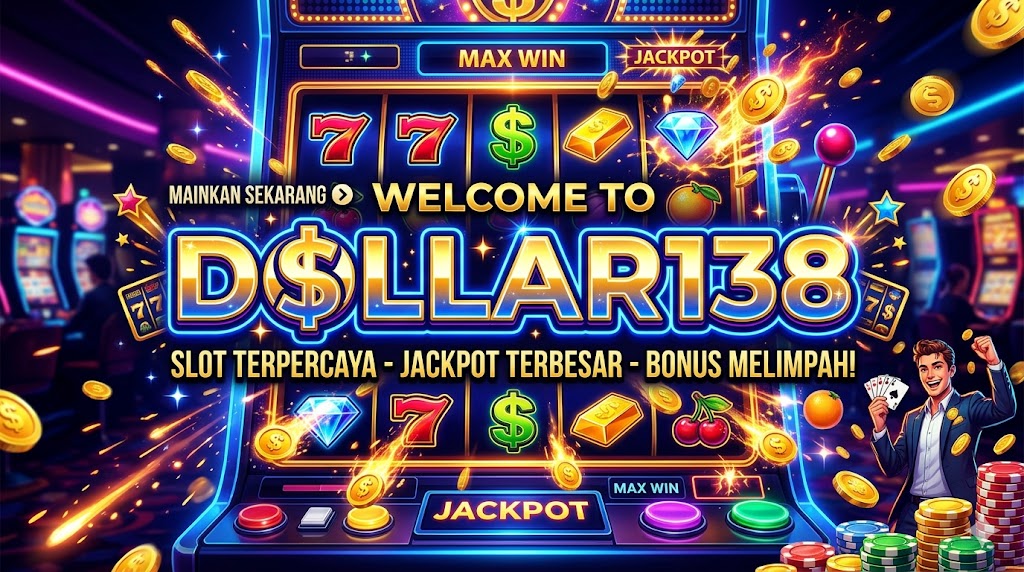Screen dimensions: 1024x572
Task: Push the green round button on the machine
Action: click(760, 518)
